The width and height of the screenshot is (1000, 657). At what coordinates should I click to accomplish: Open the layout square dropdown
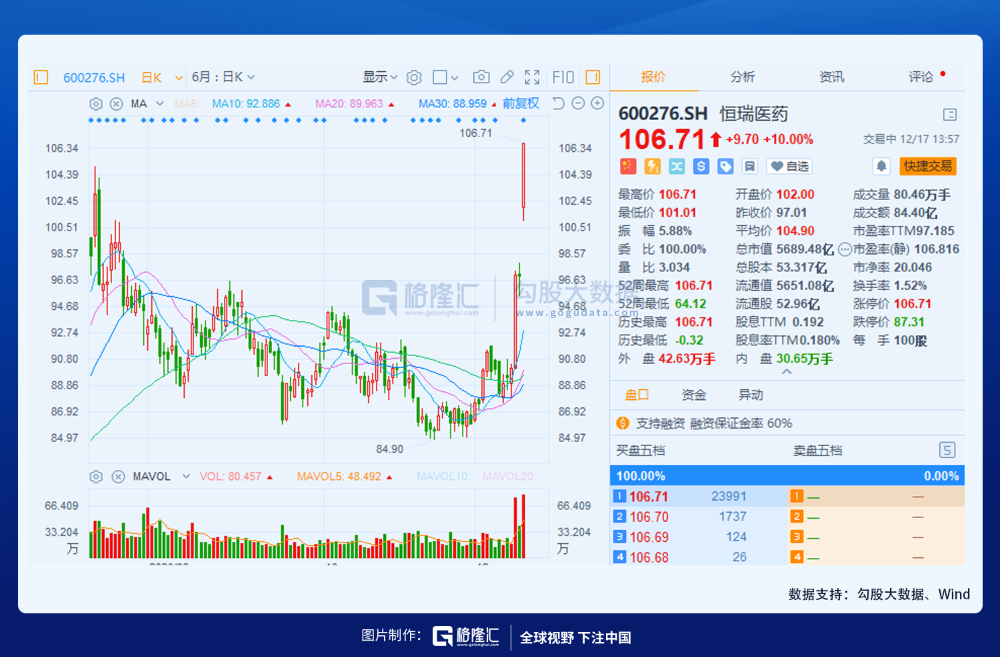click(445, 77)
